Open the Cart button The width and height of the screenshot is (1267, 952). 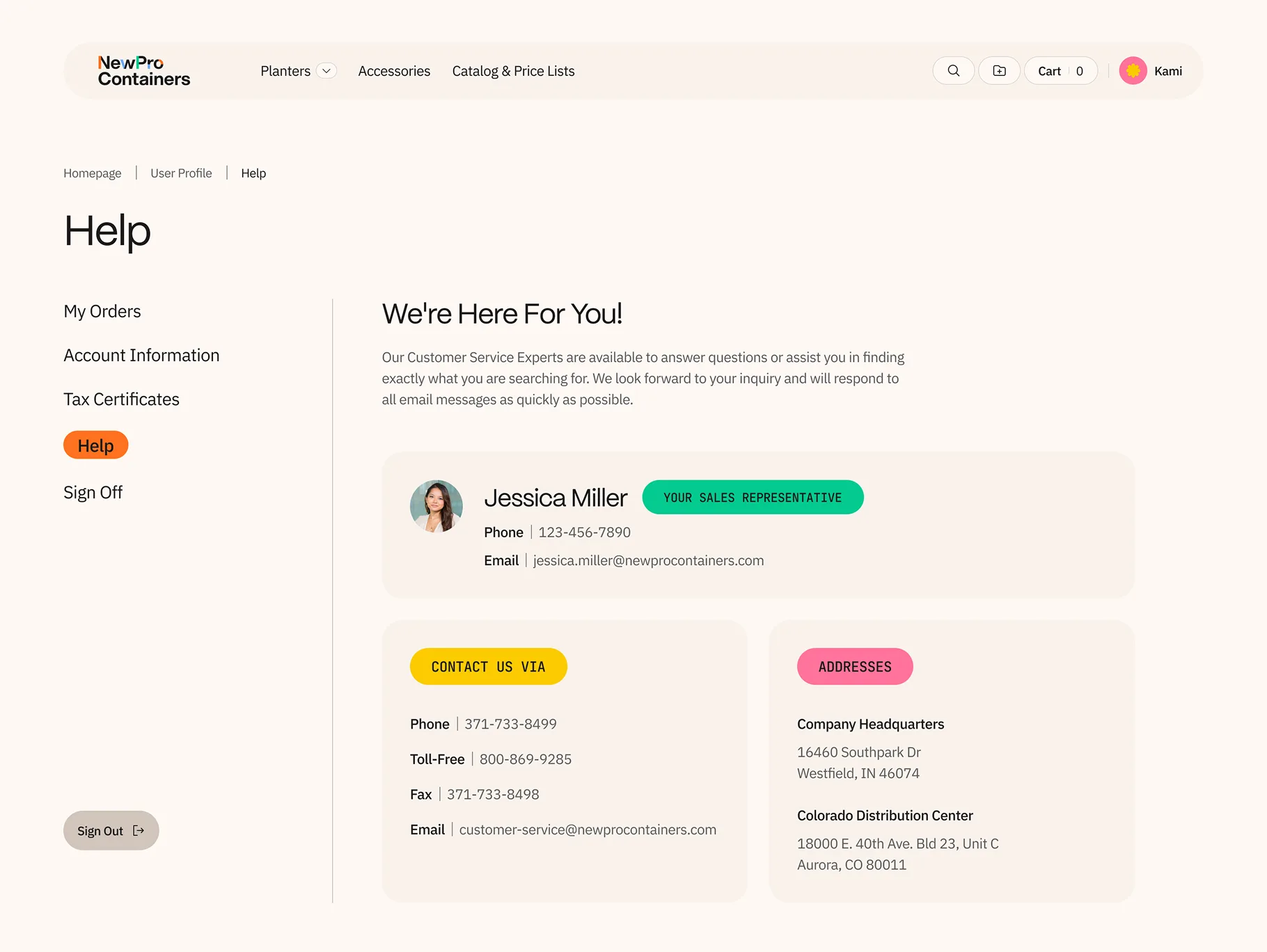(x=1060, y=71)
